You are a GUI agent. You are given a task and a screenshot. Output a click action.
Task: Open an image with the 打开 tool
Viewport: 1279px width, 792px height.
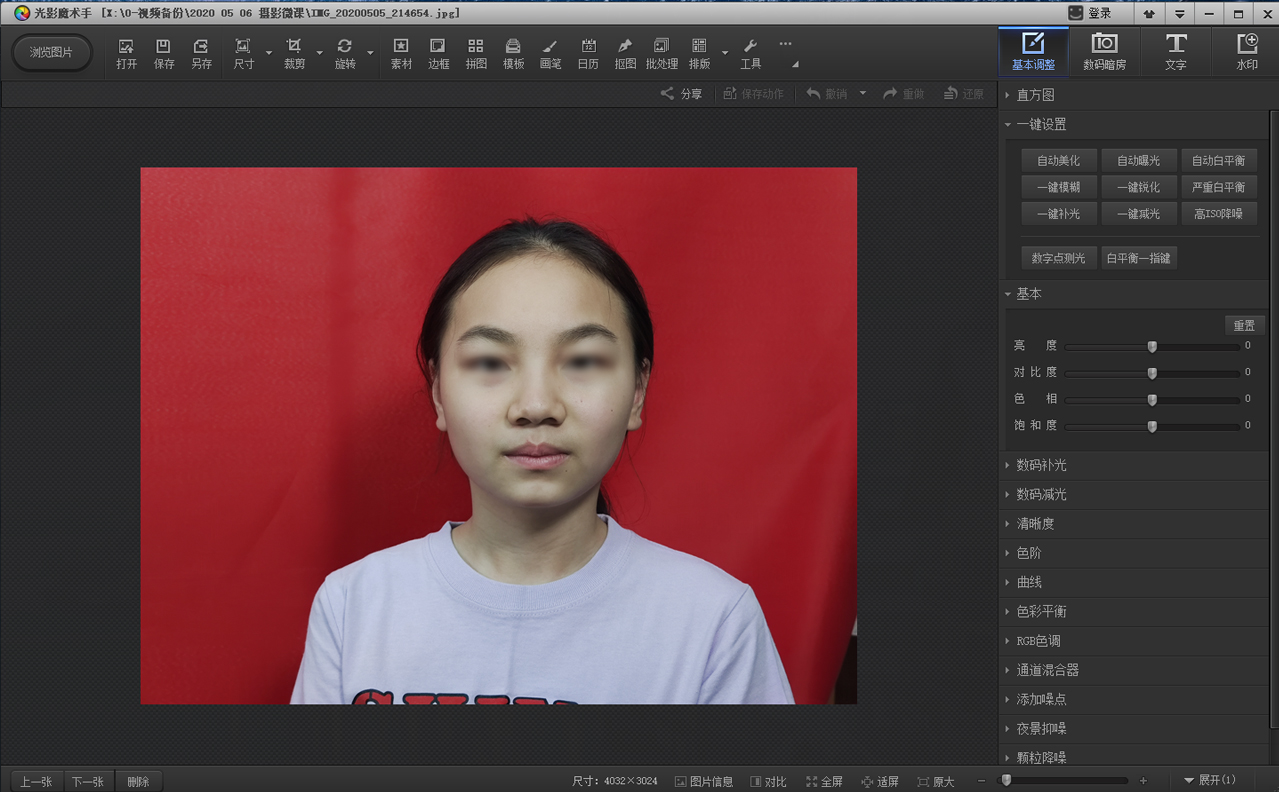point(126,54)
